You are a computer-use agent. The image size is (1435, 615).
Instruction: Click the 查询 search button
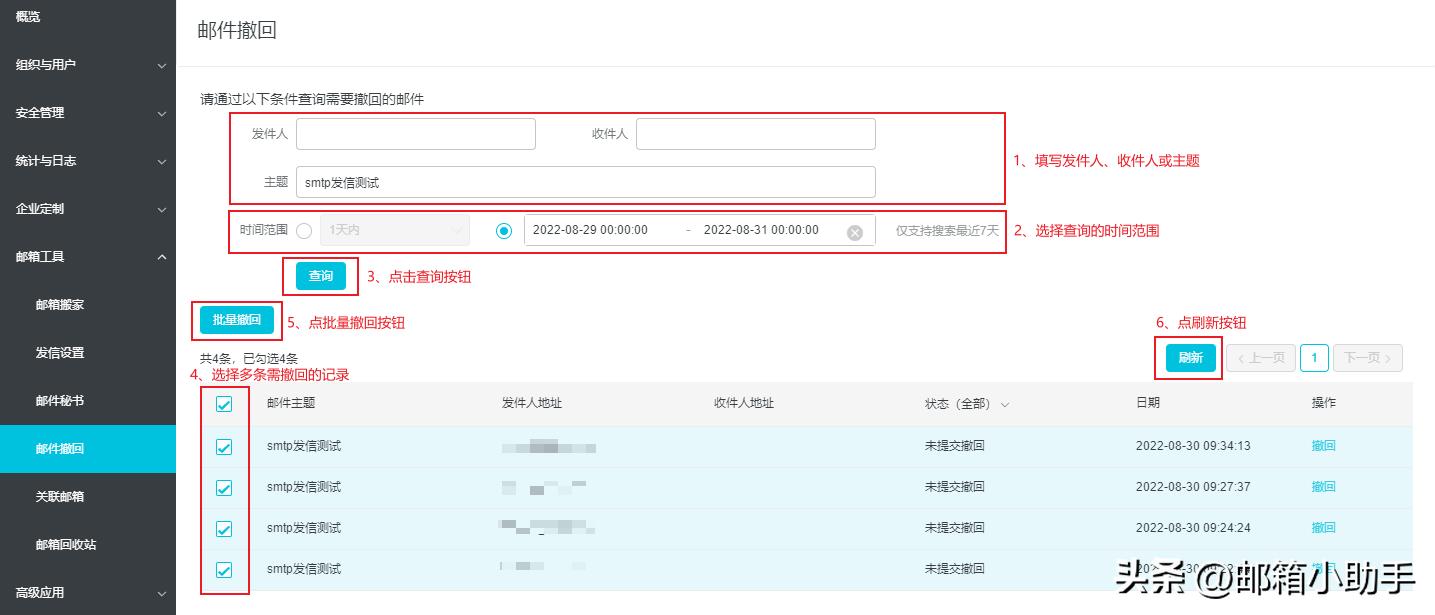pyautogui.click(x=320, y=276)
